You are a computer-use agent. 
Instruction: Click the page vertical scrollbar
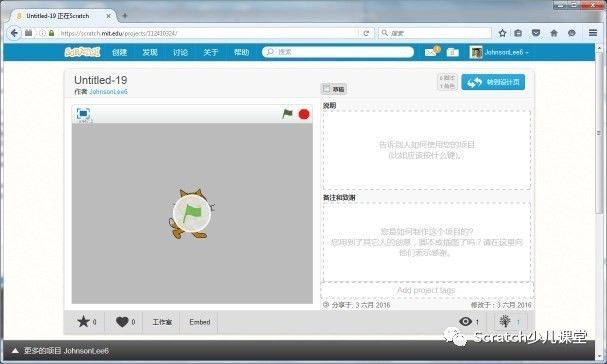599,133
